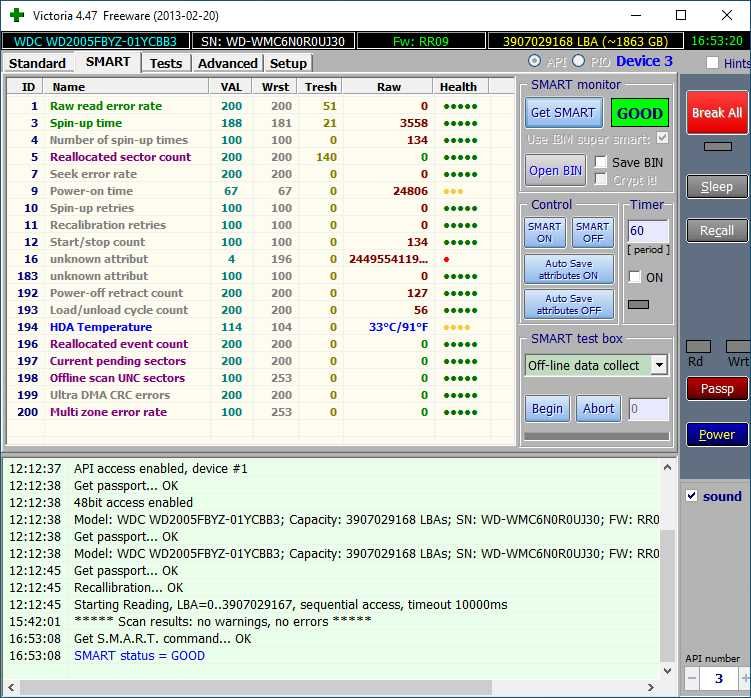Open the Advanced tab
751x698 pixels.
[x=228, y=63]
